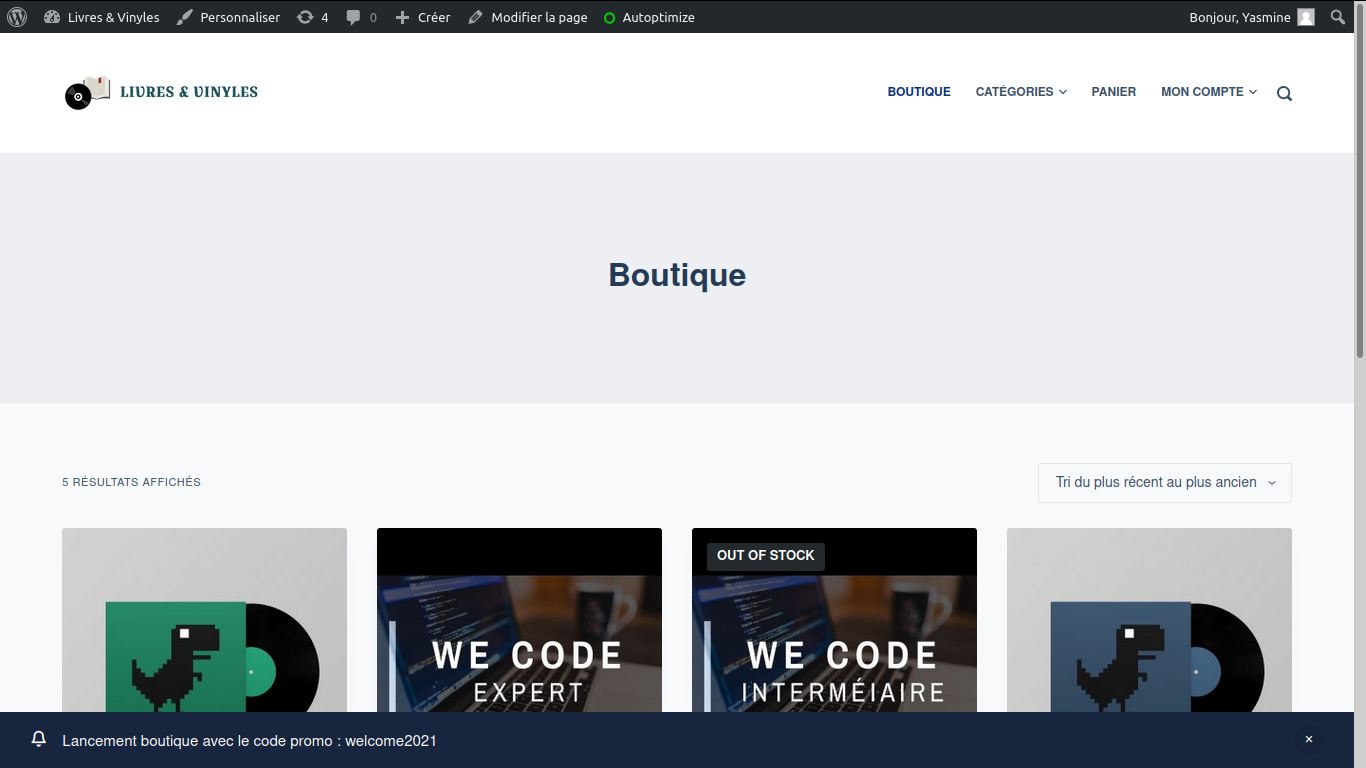Open site search in navigation header
This screenshot has height=768, width=1366.
click(x=1284, y=93)
